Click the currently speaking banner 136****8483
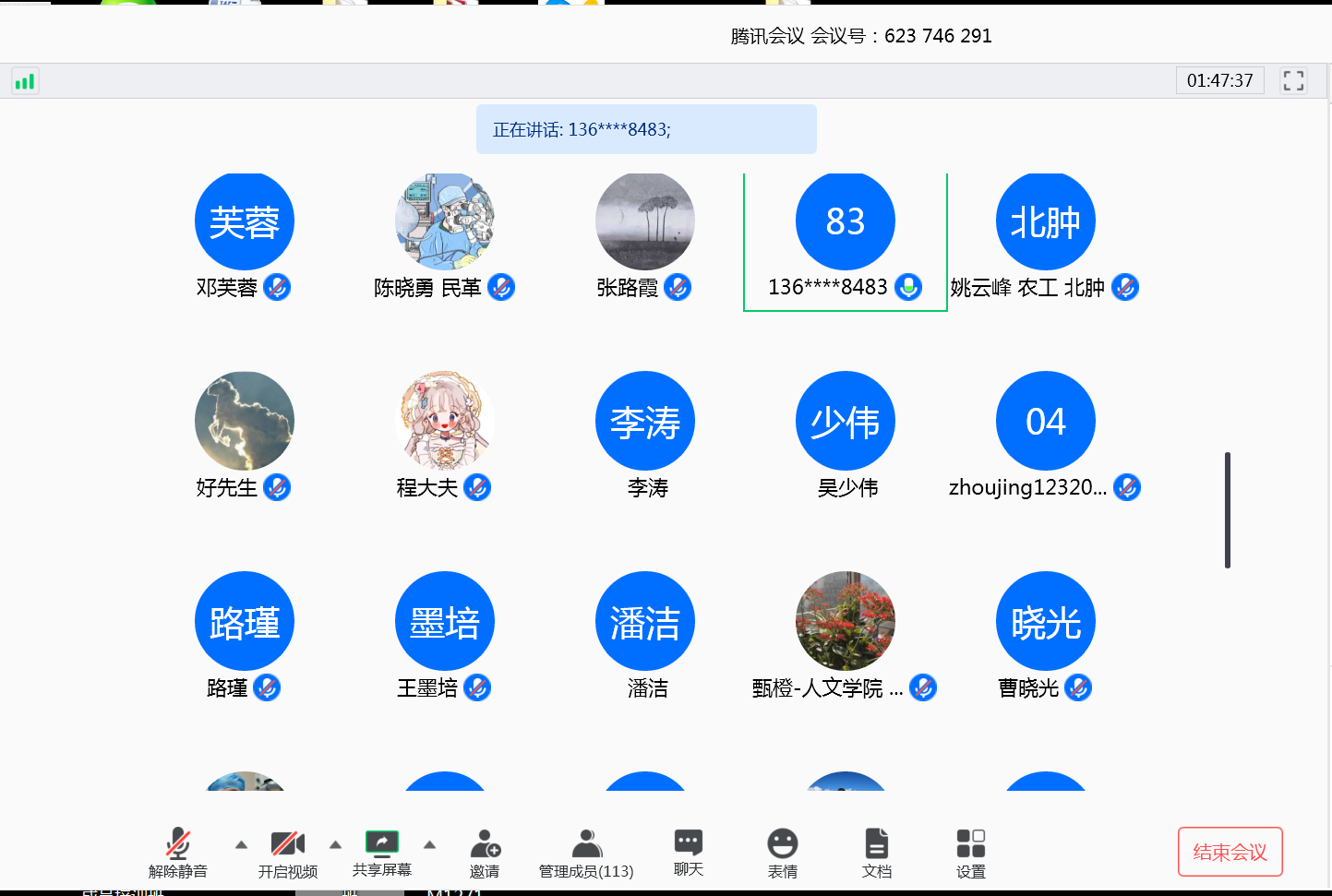 (x=646, y=129)
